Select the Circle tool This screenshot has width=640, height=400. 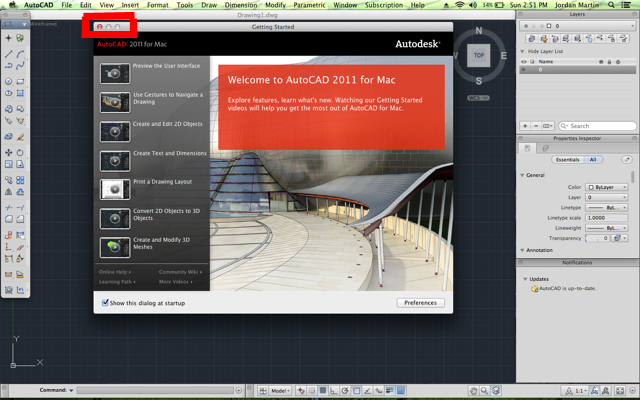coord(8,81)
